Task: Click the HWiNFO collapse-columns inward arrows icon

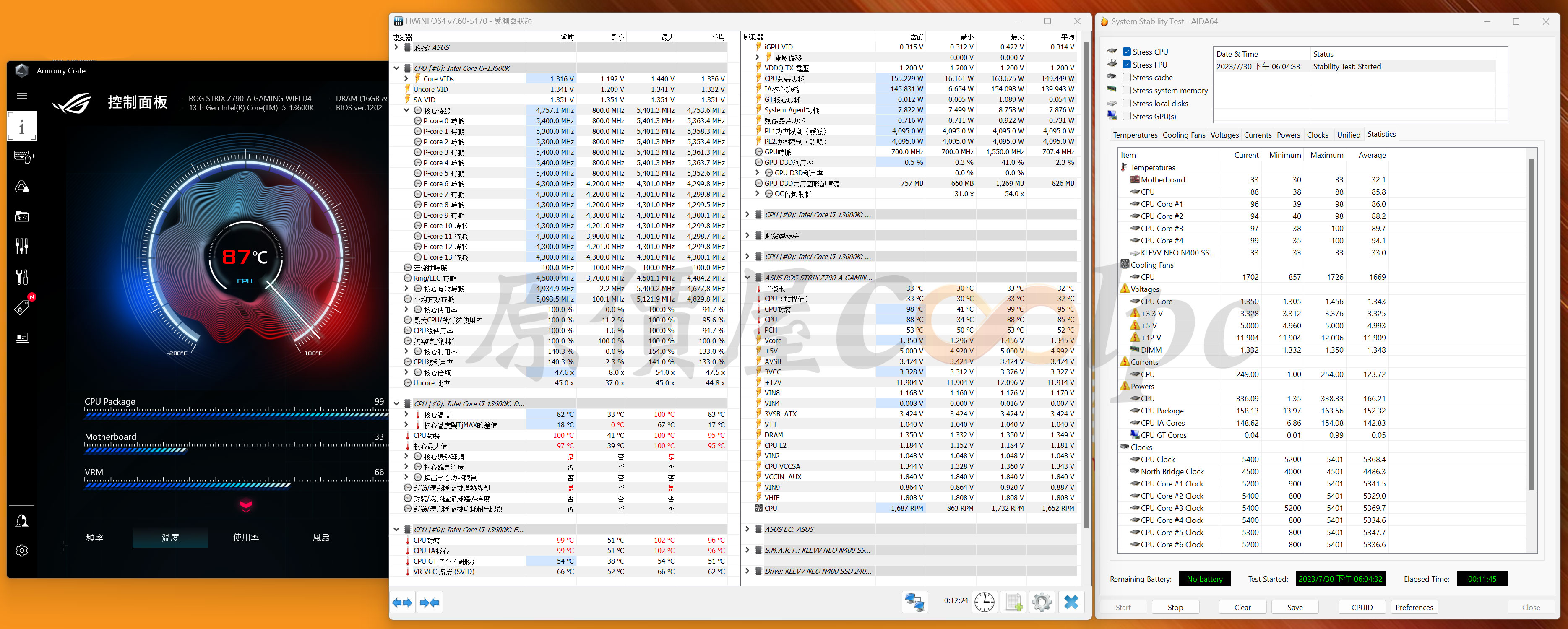Action: [x=430, y=602]
